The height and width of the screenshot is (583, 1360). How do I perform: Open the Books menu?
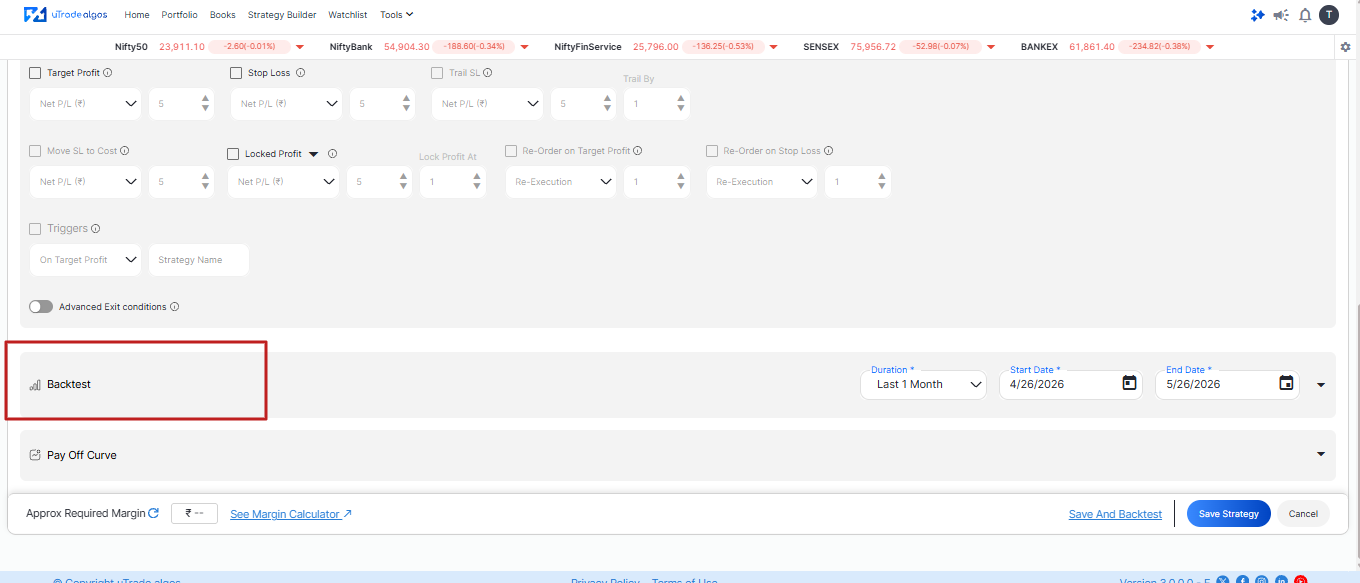(x=222, y=15)
